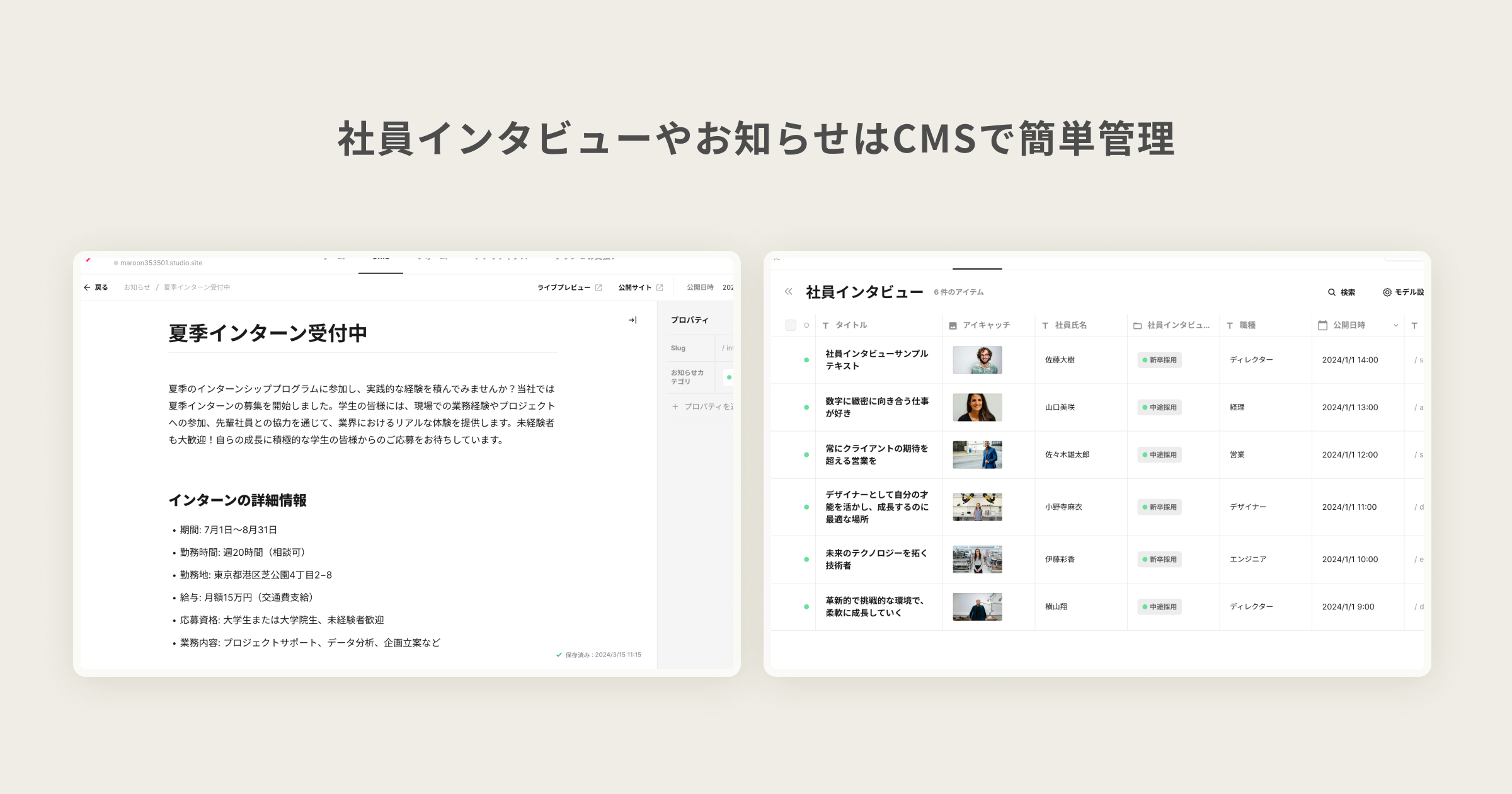Screen dimensions: 1512x794
Task: Open model settings gear icon
Action: 1387,292
